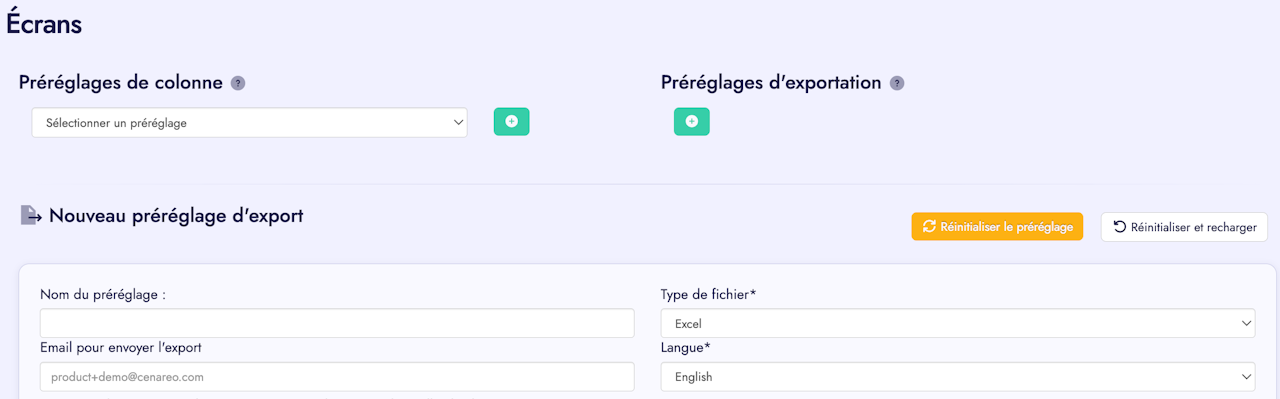Click undo arrow icon in Réinitialiser et recharger

click(1120, 227)
